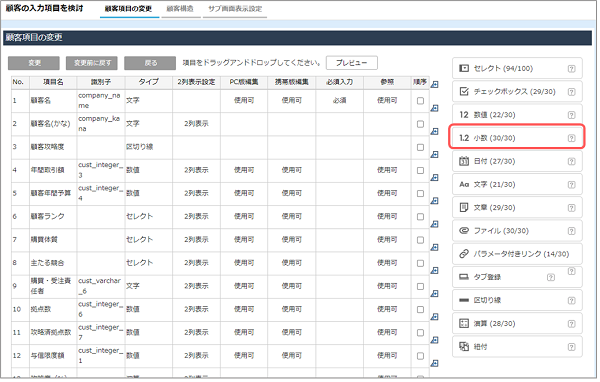
Task: Click insert-position icon beside the table header row
Action: click(x=434, y=85)
